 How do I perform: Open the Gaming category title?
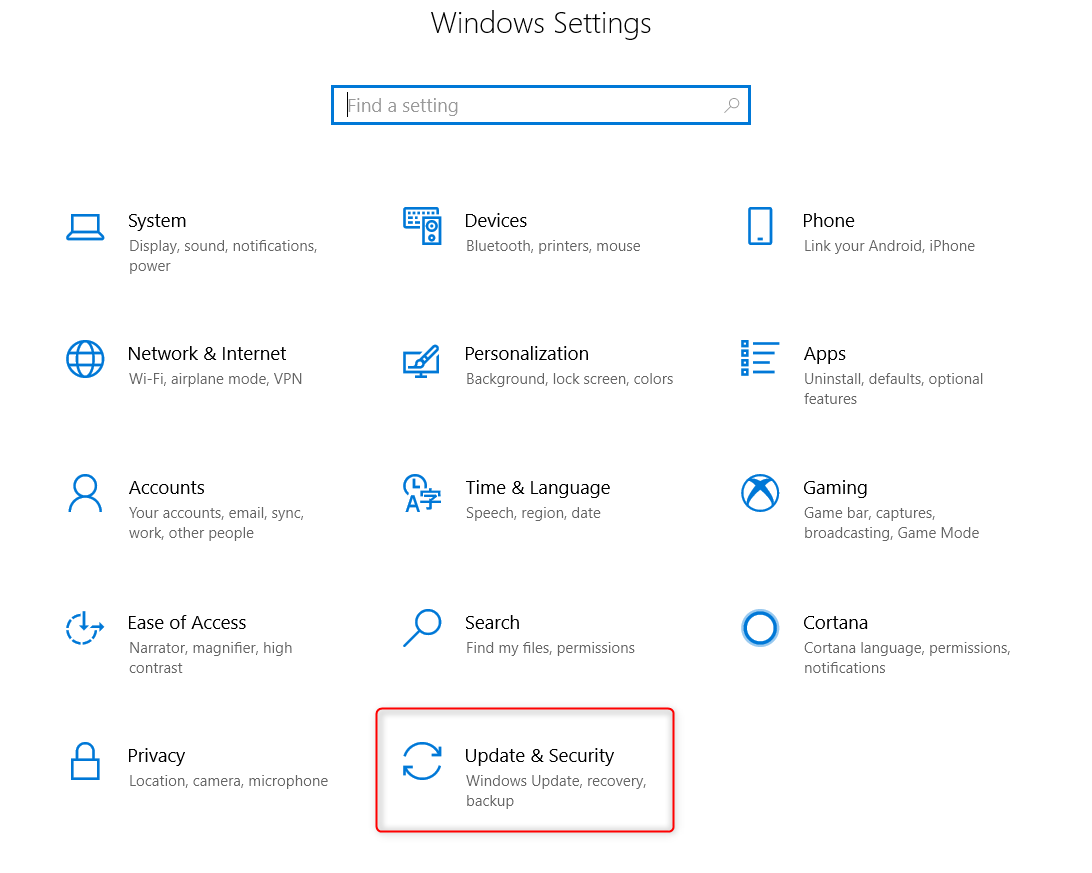(835, 488)
